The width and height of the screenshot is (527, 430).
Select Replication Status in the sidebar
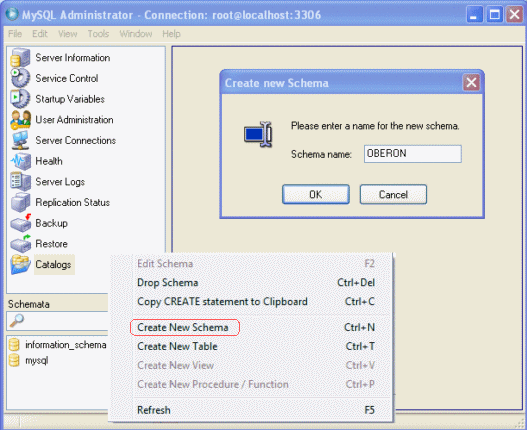coord(73,202)
